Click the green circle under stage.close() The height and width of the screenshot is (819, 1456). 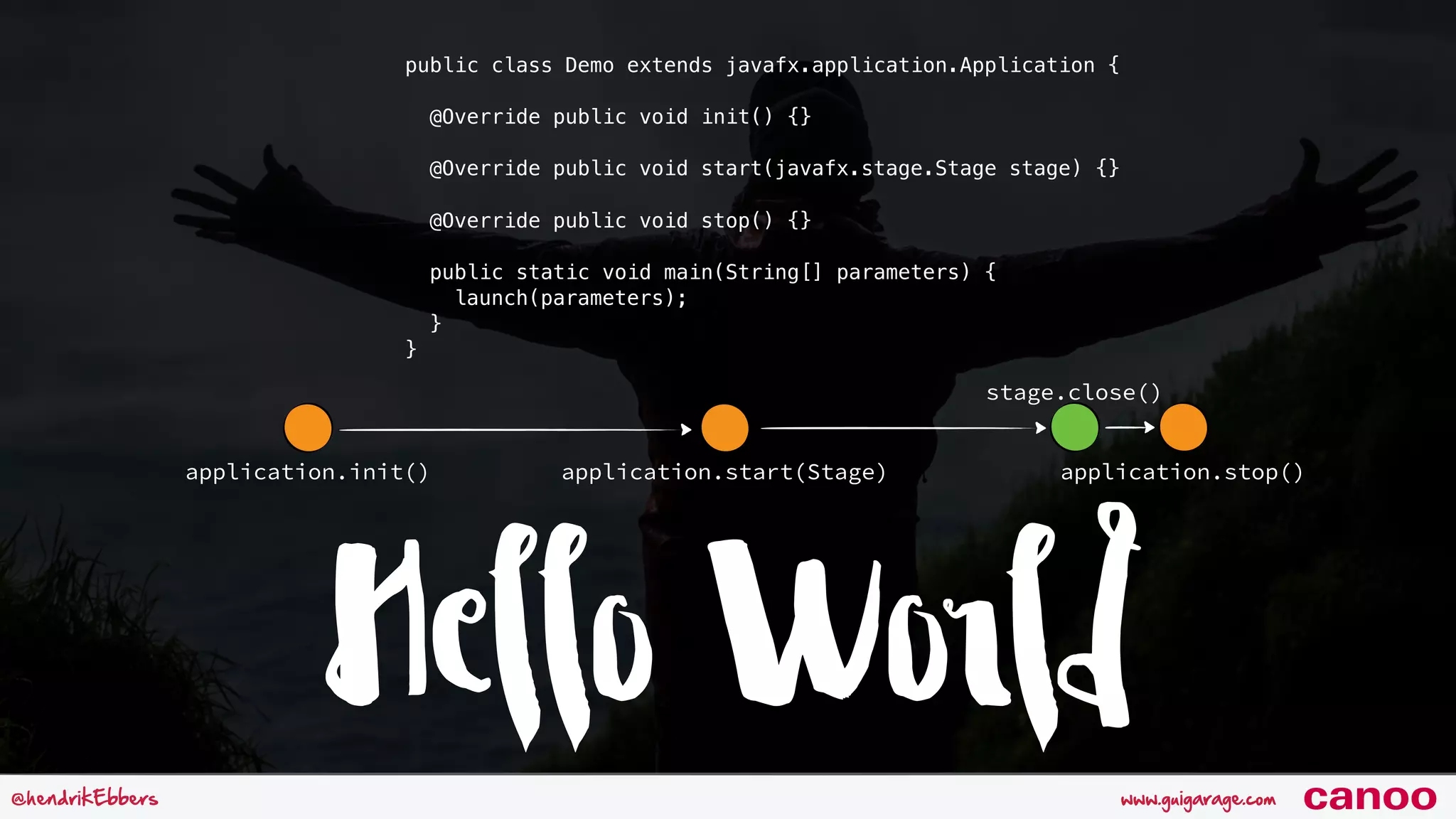coord(1074,427)
